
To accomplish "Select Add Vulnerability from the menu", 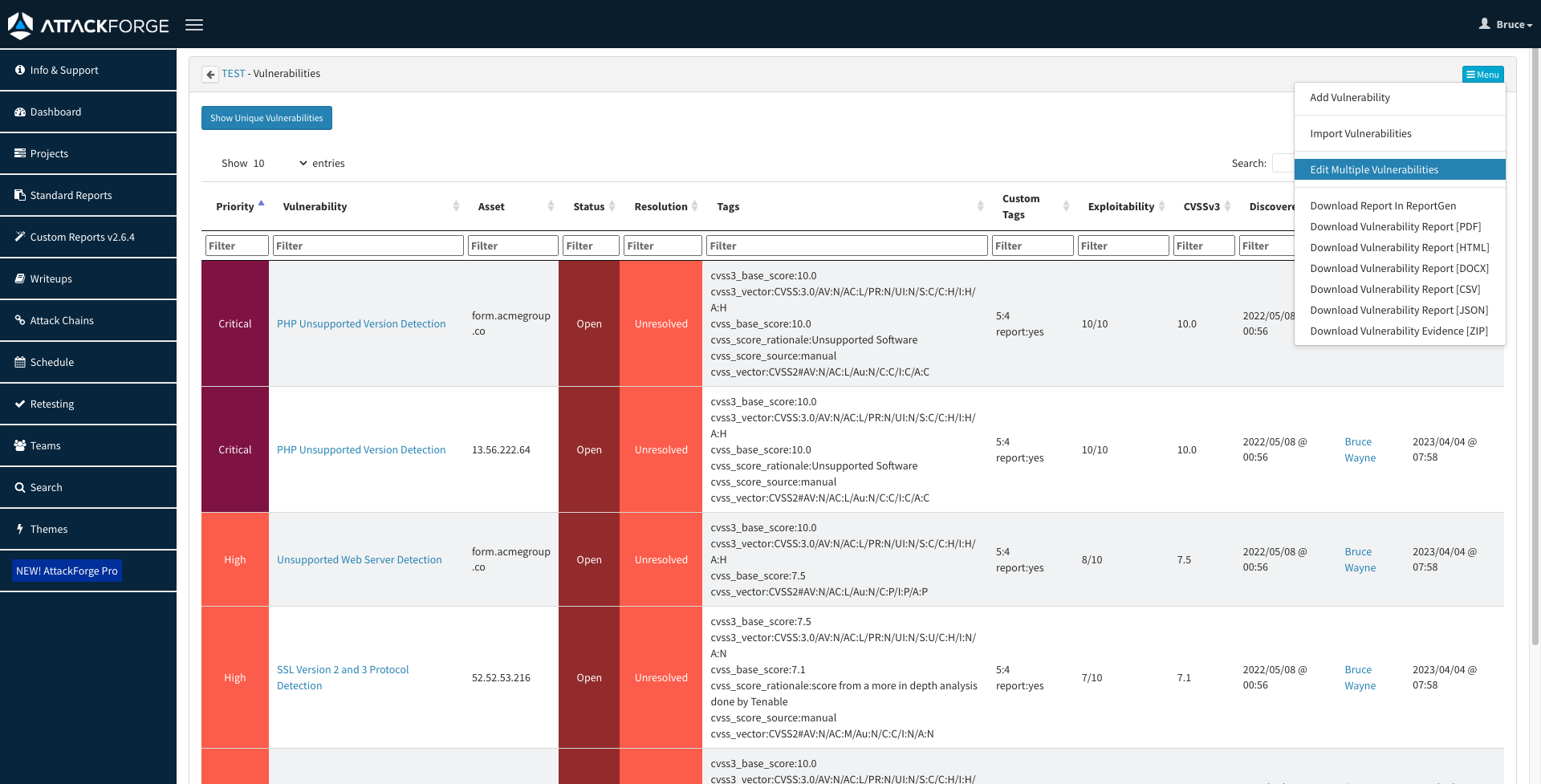I will pyautogui.click(x=1350, y=97).
